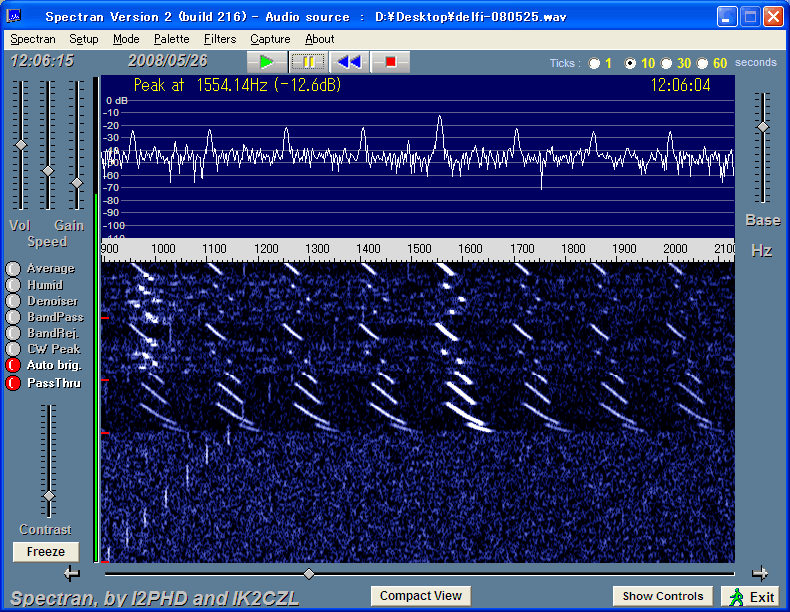Select the 1 second ticks radio button
The height and width of the screenshot is (612, 790).
595,63
